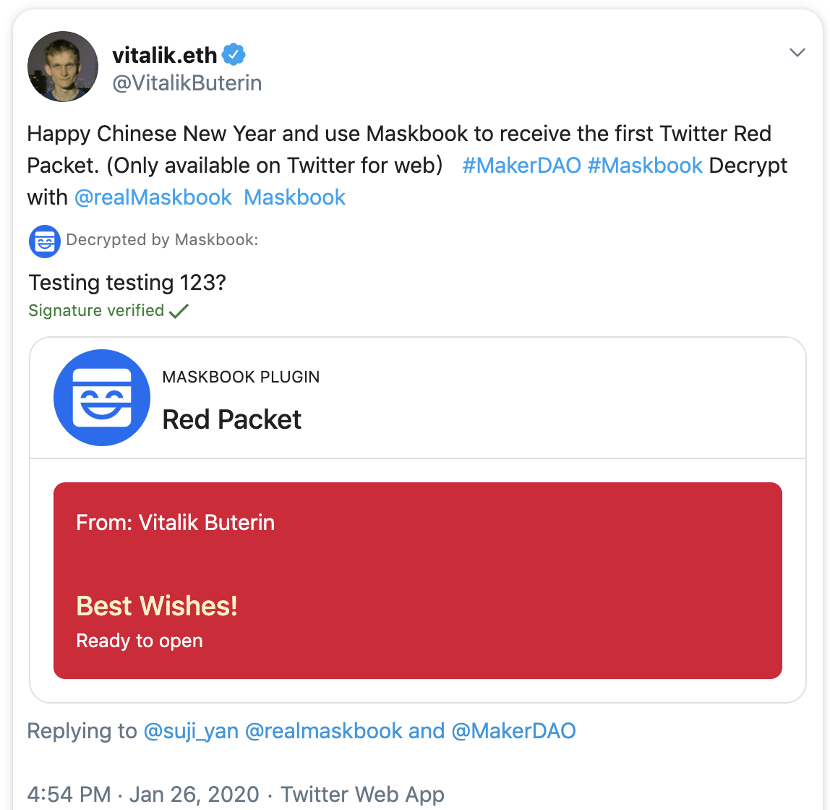
Task: Click the Best Wishes! text
Action: [x=157, y=605]
